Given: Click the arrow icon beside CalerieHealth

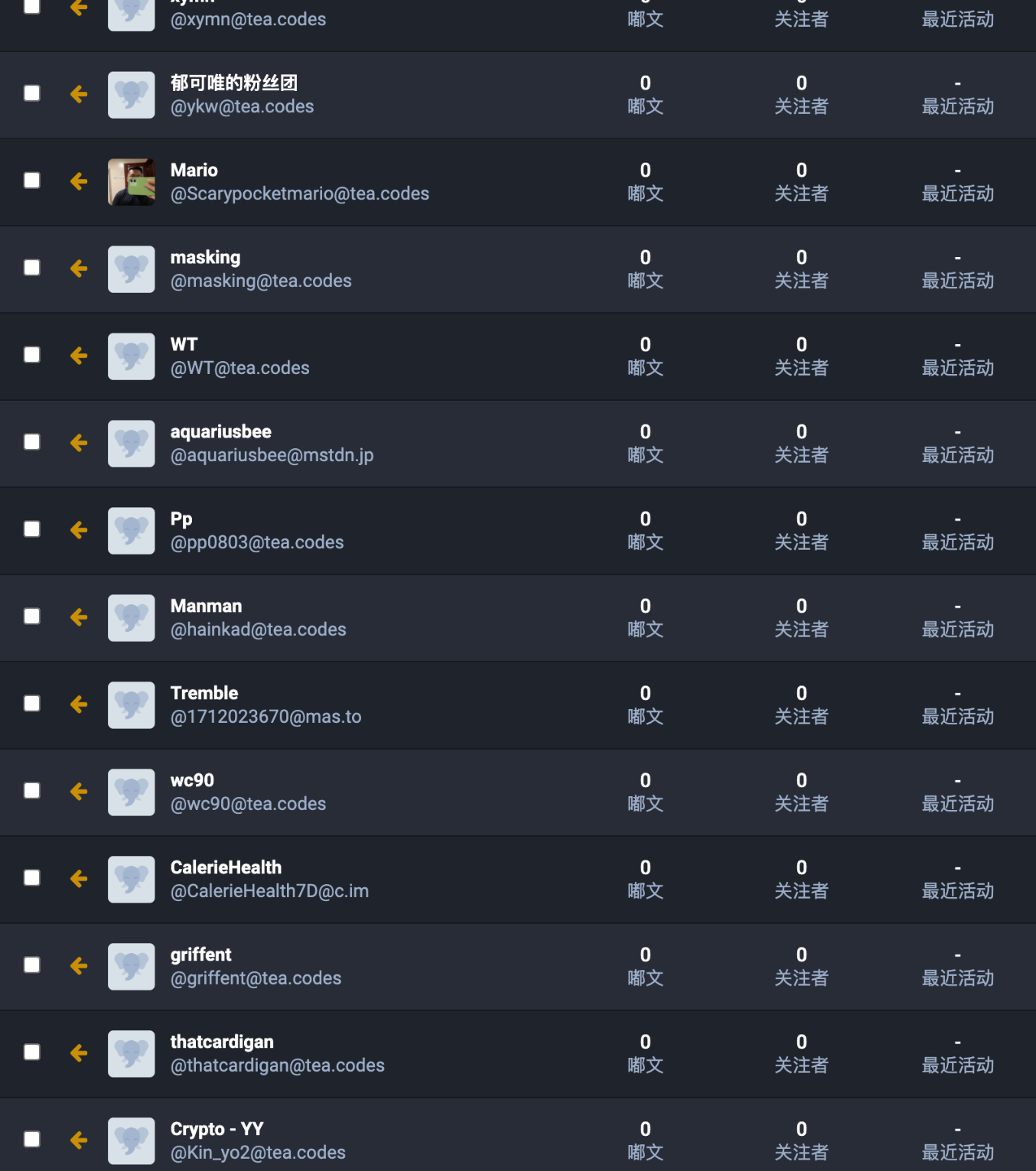Looking at the screenshot, I should tap(79, 879).
